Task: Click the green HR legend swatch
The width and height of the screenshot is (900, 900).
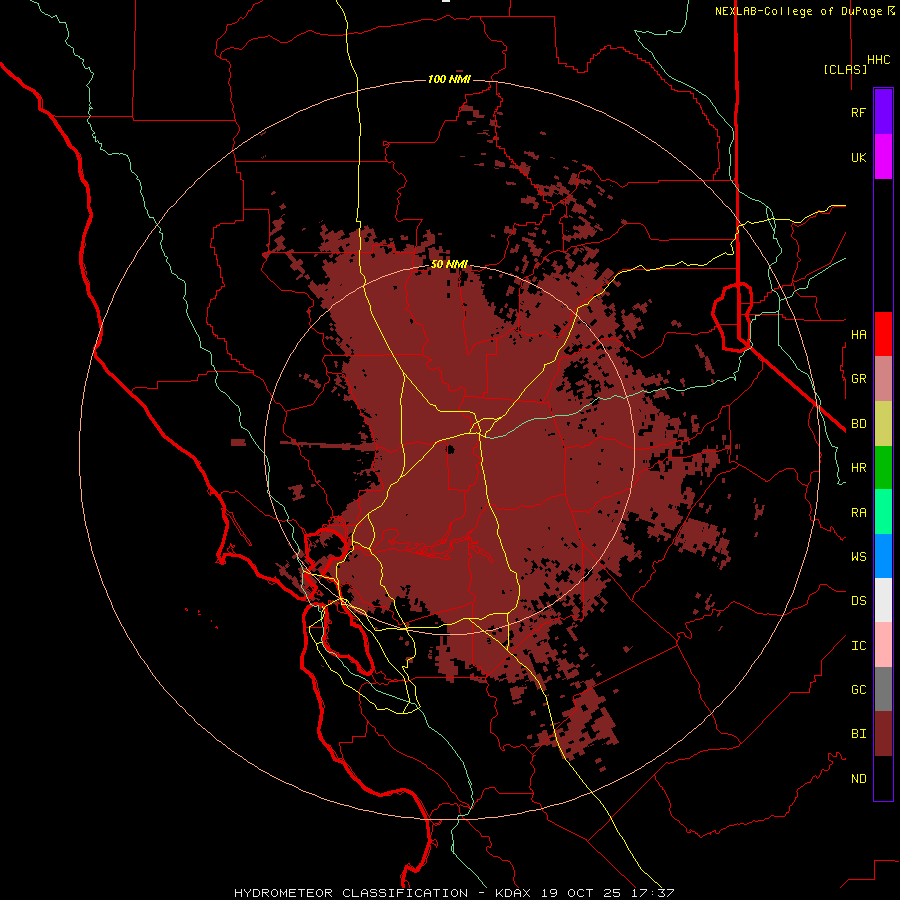Action: pyautogui.click(x=883, y=468)
